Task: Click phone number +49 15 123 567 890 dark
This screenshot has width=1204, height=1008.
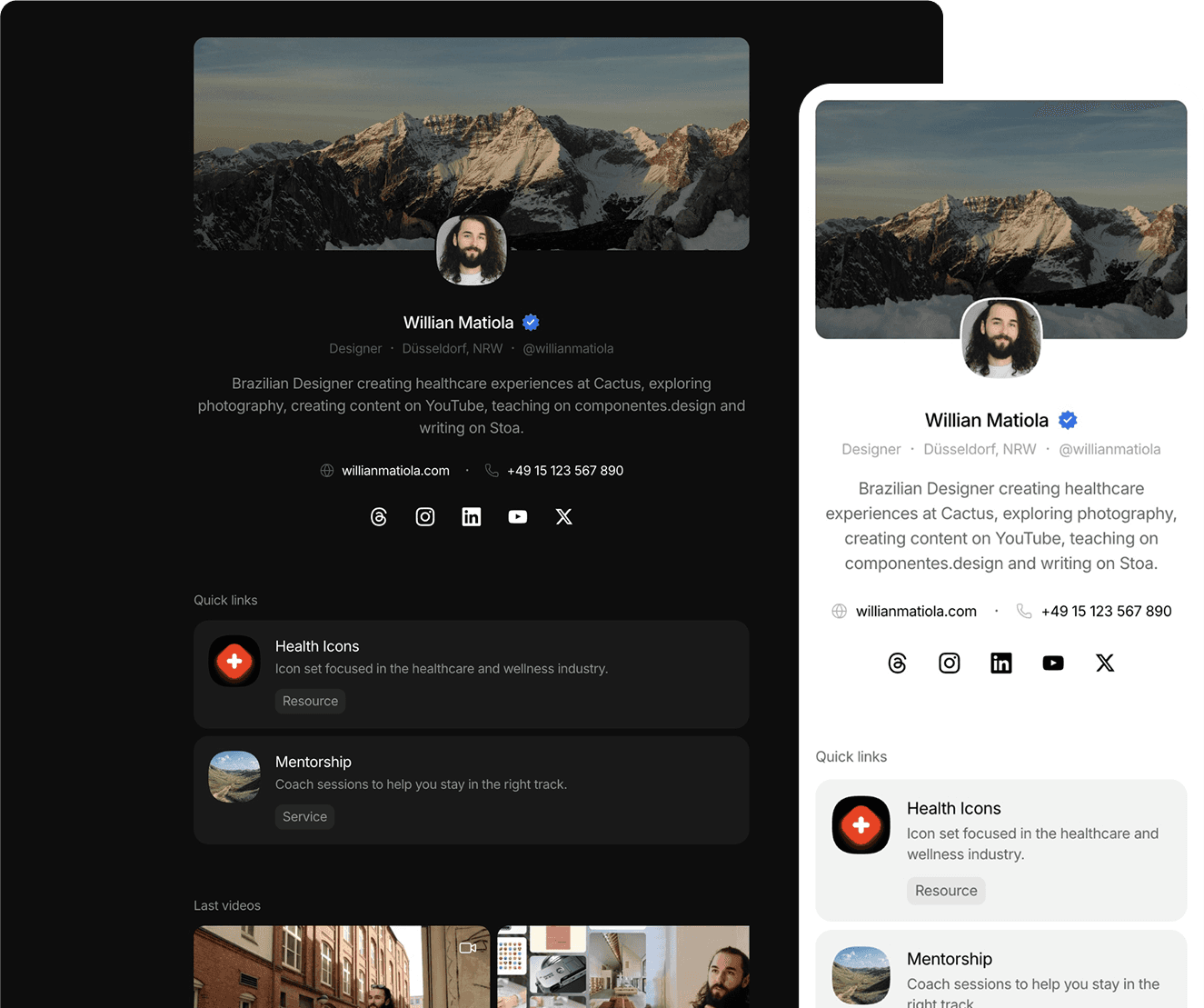Action: pos(565,471)
